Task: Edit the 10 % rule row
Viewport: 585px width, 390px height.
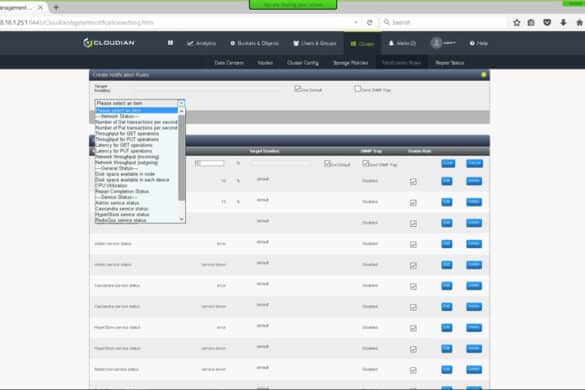Action: (447, 181)
